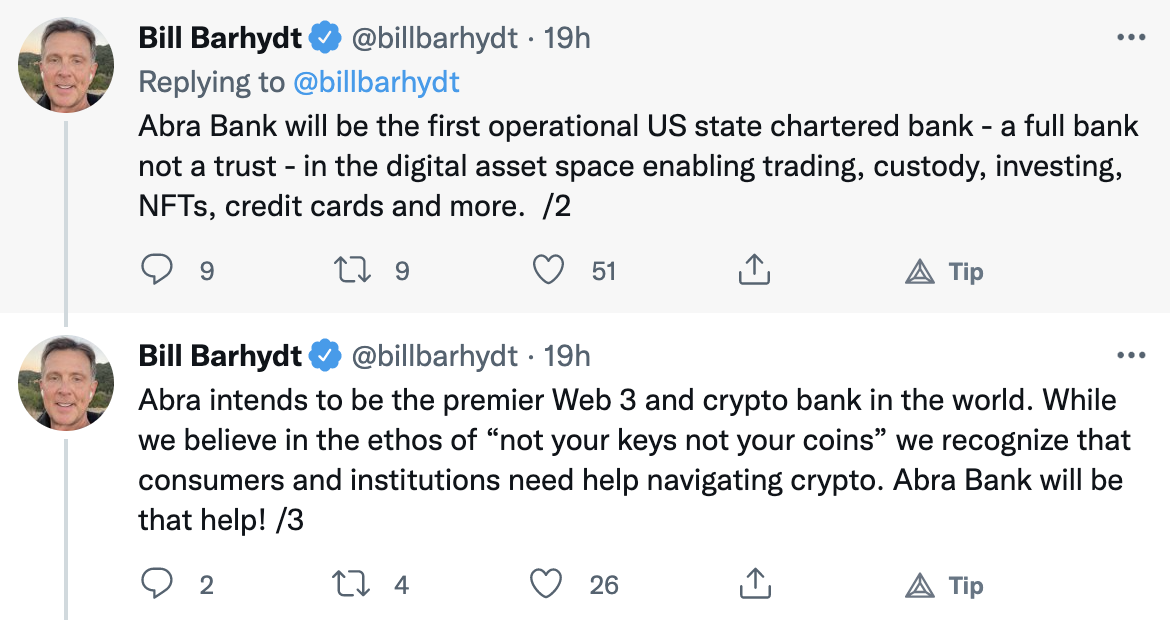
Task: Click the 19h timestamp on first tweet
Action: [568, 38]
